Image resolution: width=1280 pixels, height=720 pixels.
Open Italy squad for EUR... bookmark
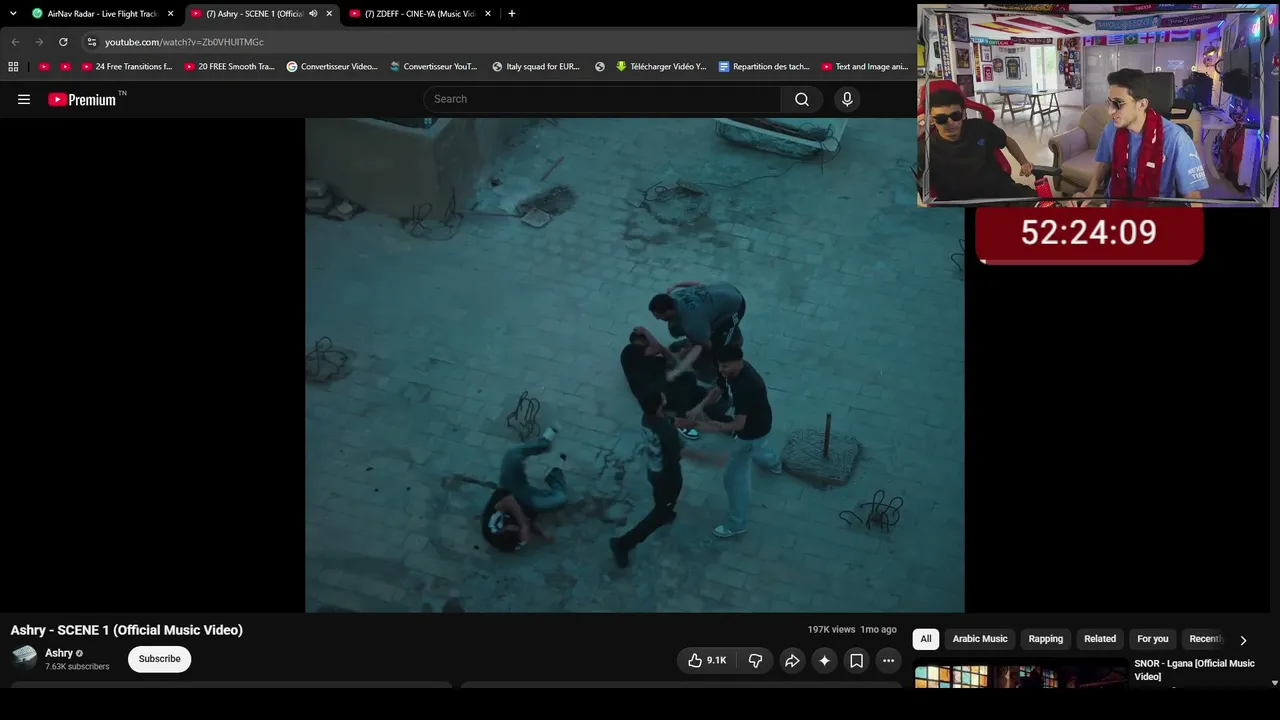click(x=536, y=67)
